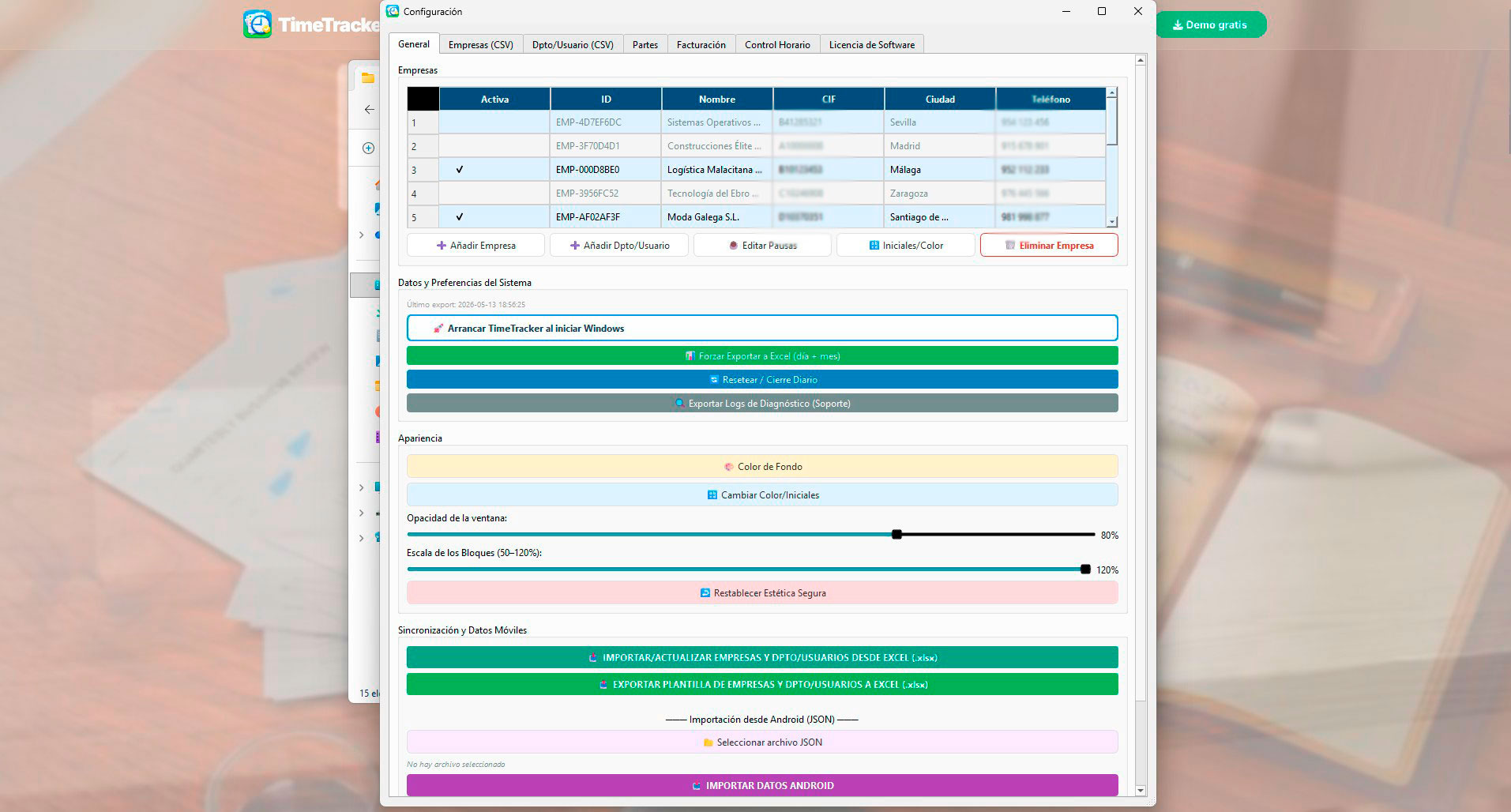The width and height of the screenshot is (1511, 812).
Task: Click cell EMP-3956FC52
Action: coord(606,194)
